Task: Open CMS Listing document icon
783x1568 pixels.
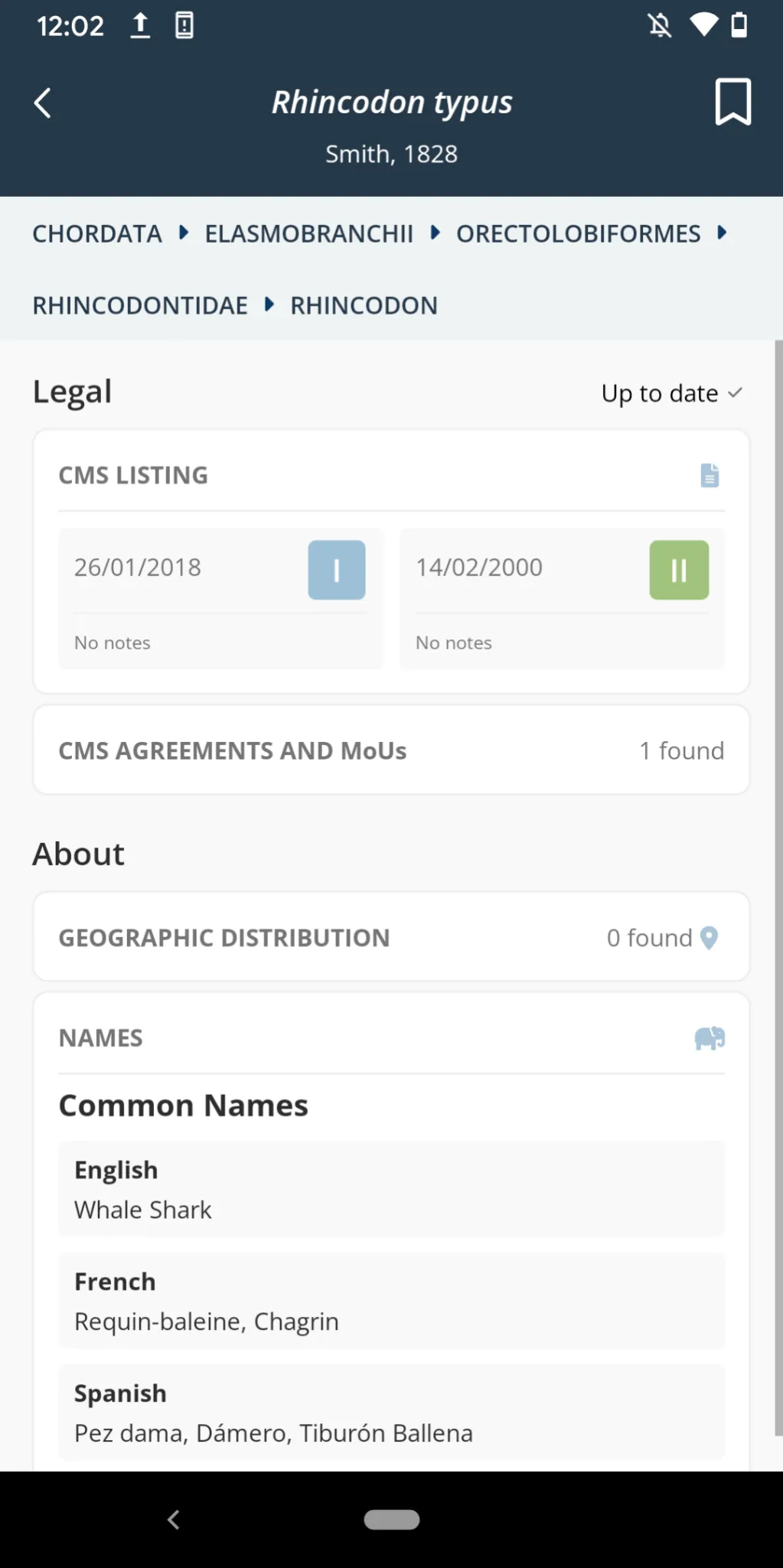Action: click(710, 475)
